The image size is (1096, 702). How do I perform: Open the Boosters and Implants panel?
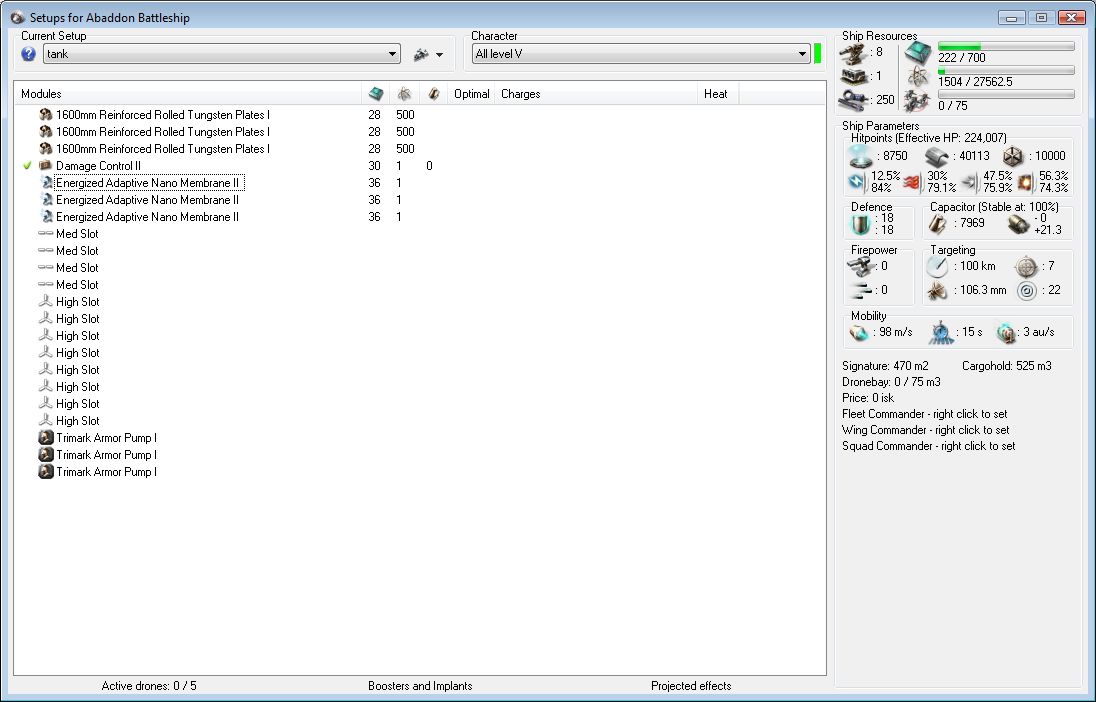tap(420, 686)
